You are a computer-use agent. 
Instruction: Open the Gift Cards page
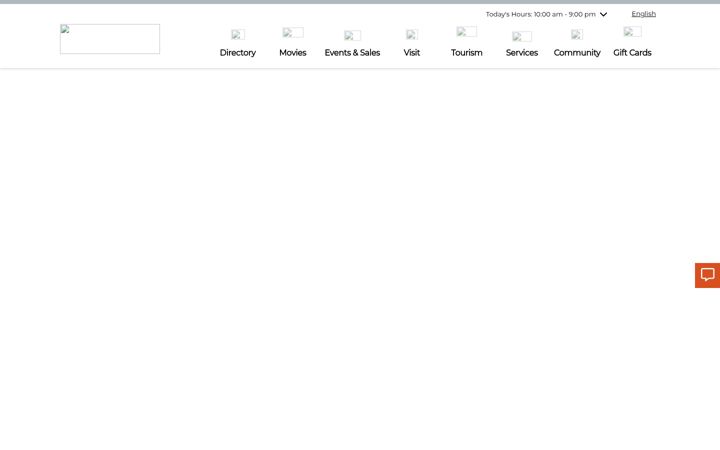pyautogui.click(x=632, y=53)
